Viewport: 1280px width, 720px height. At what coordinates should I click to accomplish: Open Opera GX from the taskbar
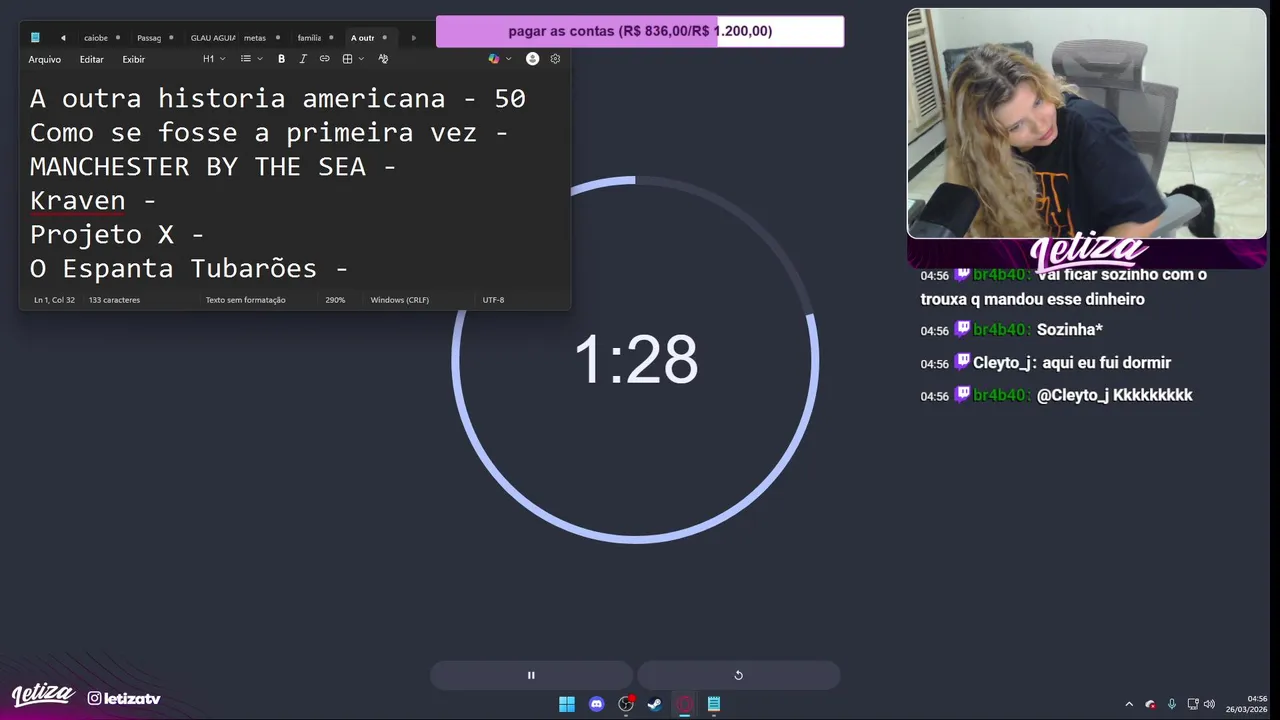coord(684,704)
